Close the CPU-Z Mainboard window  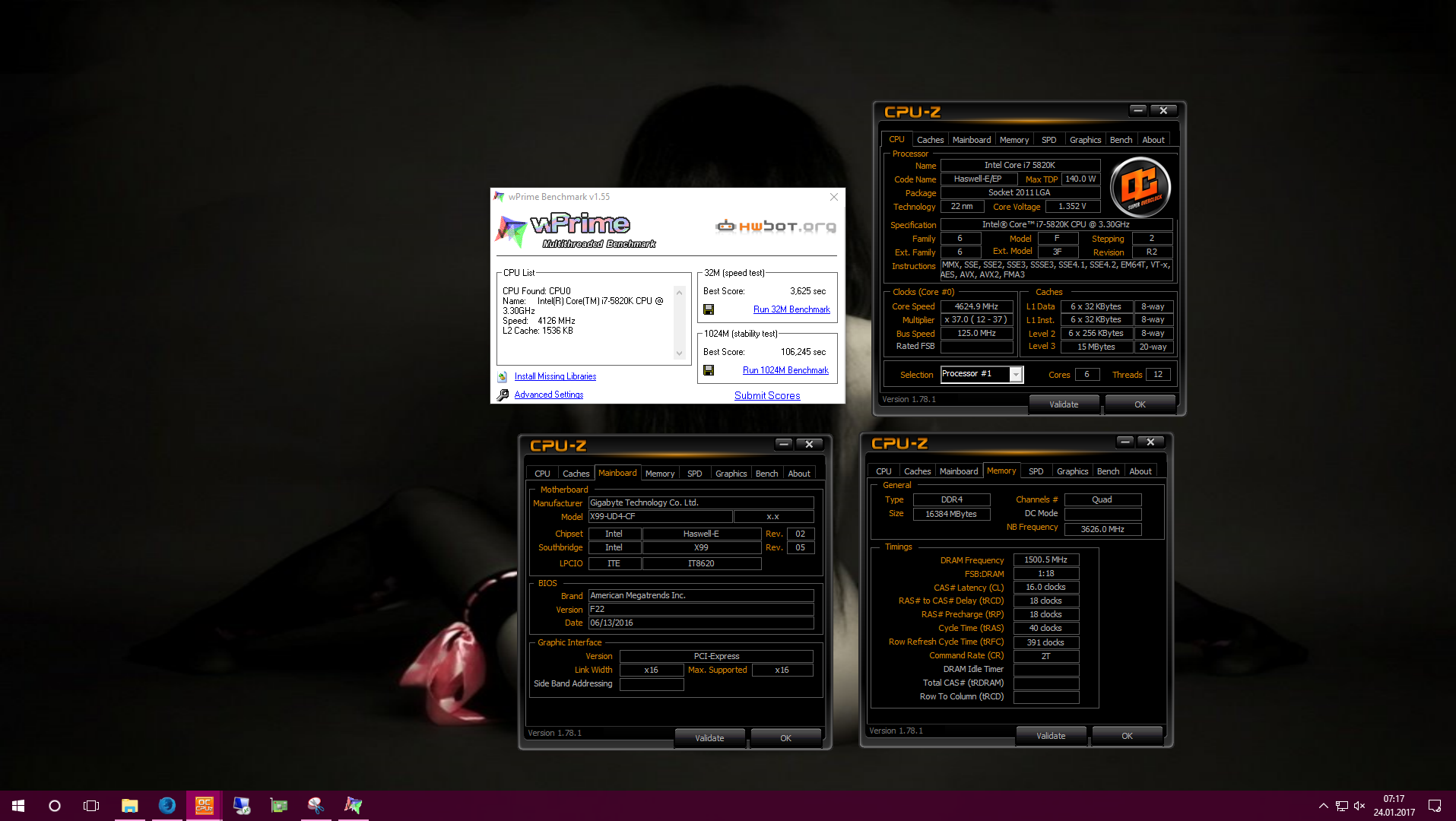[810, 444]
